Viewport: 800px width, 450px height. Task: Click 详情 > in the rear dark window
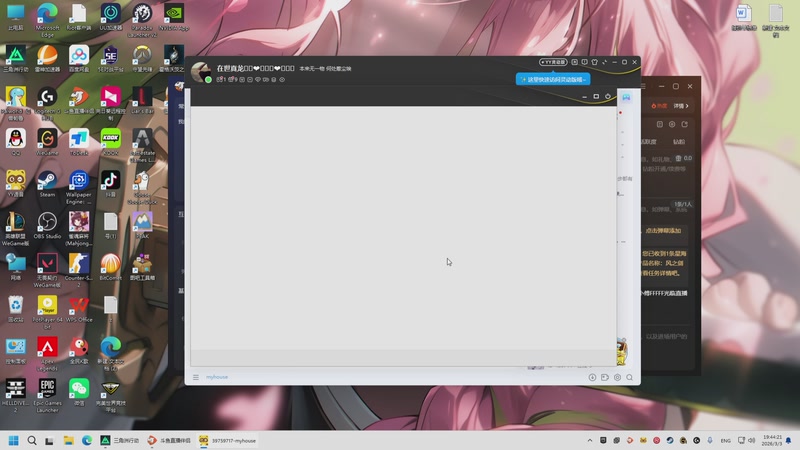[681, 106]
